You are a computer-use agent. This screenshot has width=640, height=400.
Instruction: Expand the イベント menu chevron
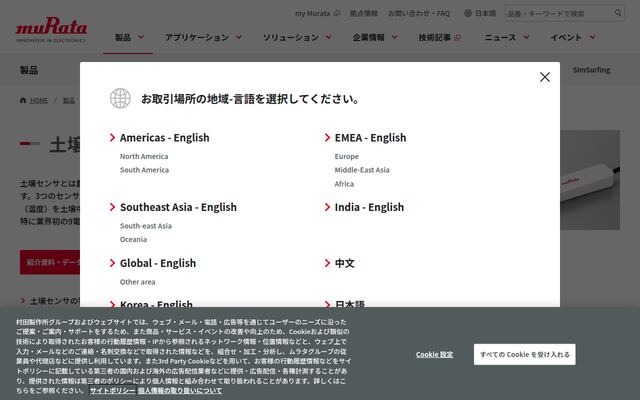click(x=592, y=37)
